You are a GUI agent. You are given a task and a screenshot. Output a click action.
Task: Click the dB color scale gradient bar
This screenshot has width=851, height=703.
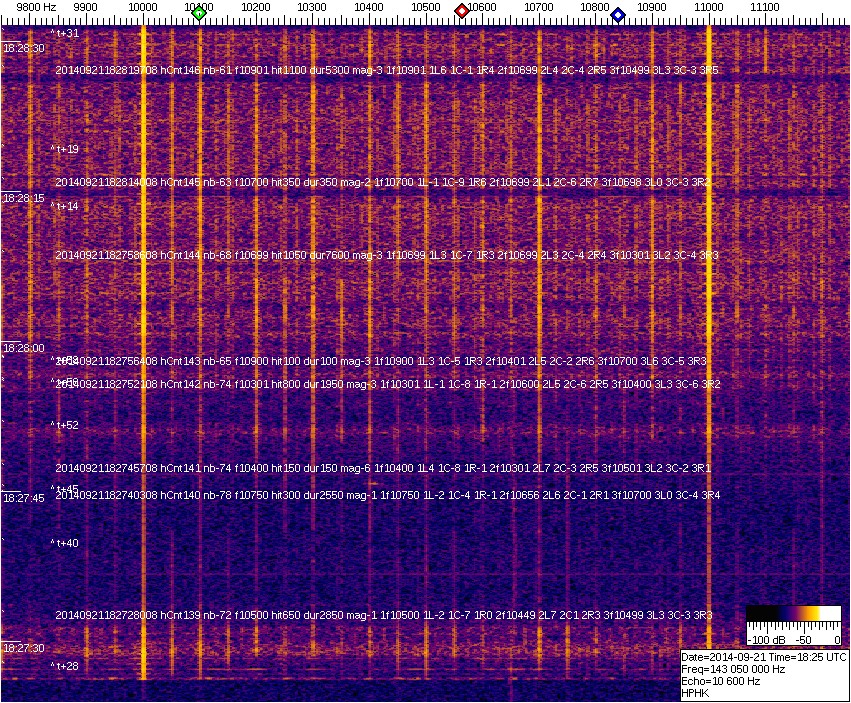pos(792,614)
